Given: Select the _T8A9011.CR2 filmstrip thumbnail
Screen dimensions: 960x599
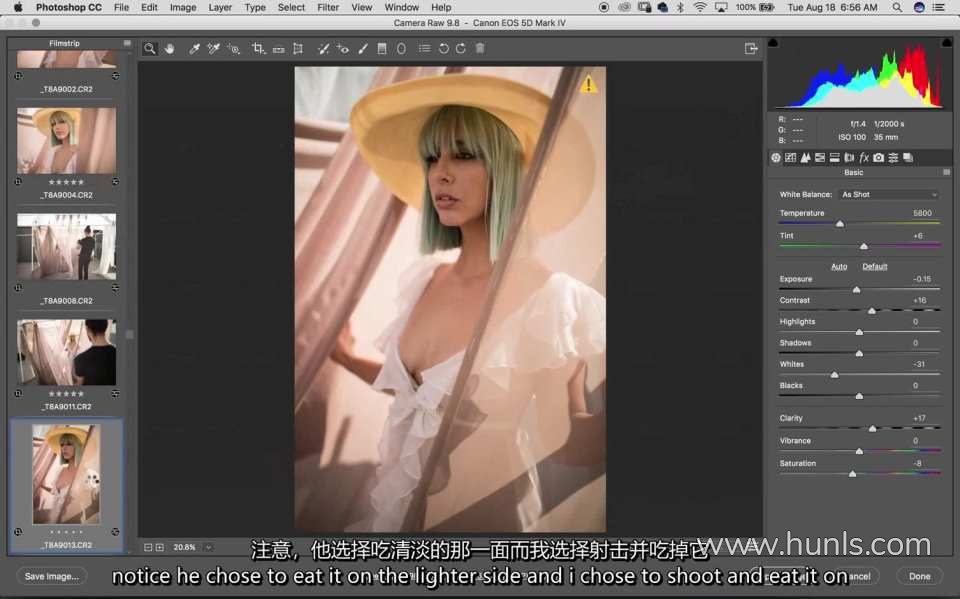Looking at the screenshot, I should pos(66,352).
